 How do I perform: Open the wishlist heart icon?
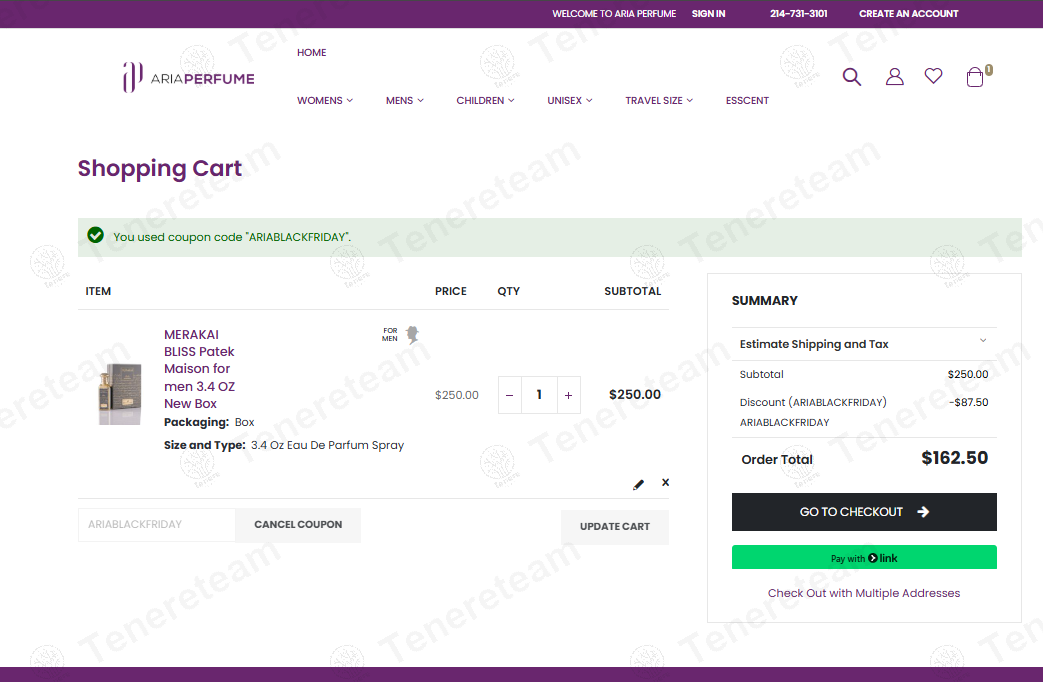point(933,76)
